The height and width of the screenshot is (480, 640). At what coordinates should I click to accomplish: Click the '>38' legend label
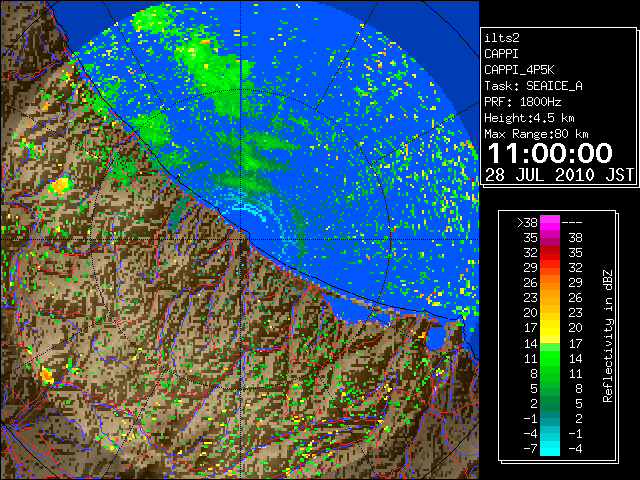(x=527, y=222)
